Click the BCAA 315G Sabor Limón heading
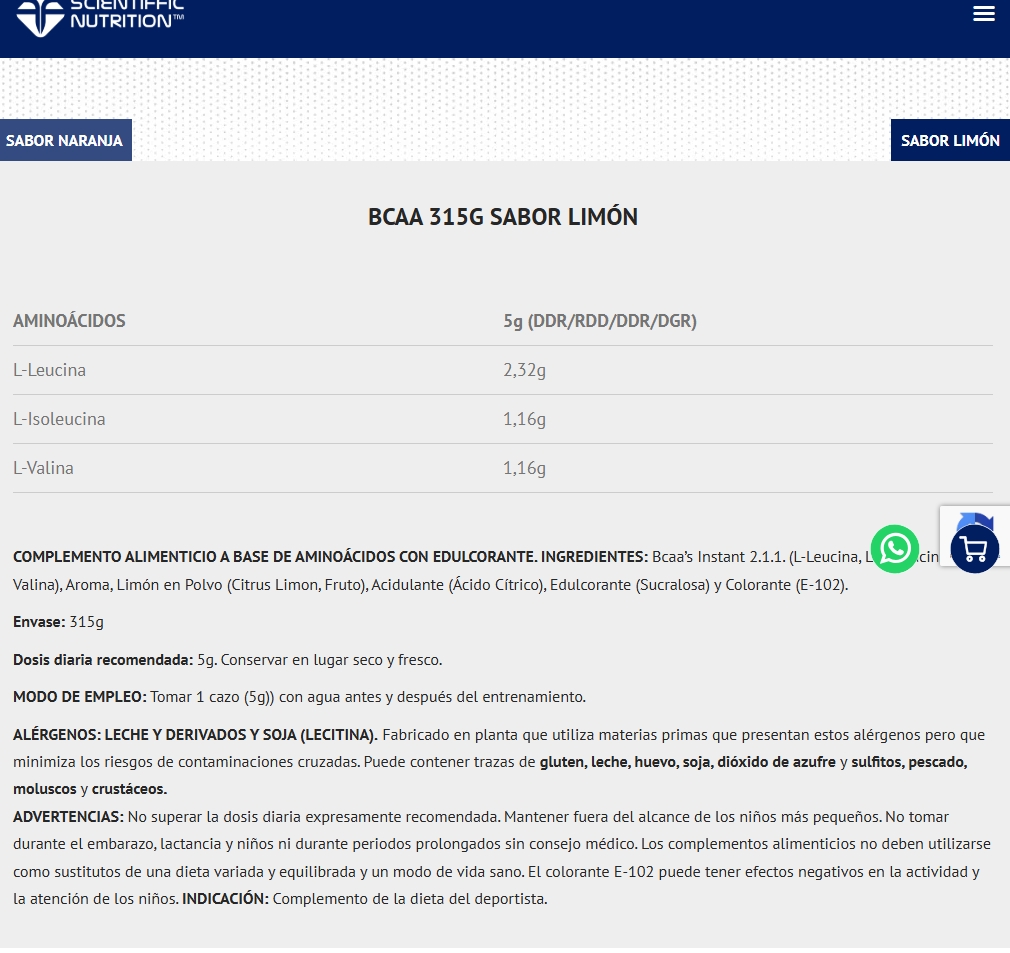1010x953 pixels. coord(503,217)
